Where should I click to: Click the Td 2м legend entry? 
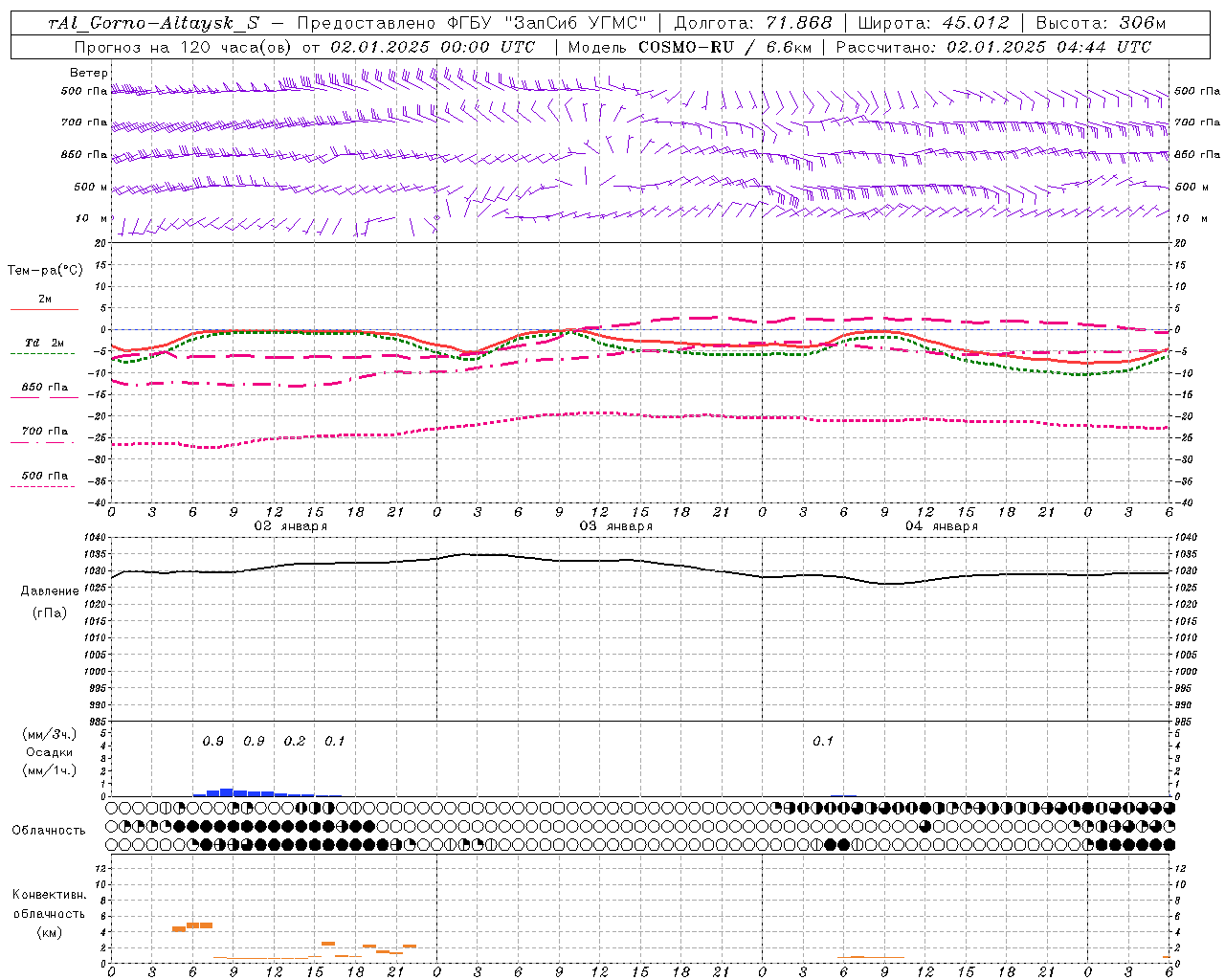(44, 343)
